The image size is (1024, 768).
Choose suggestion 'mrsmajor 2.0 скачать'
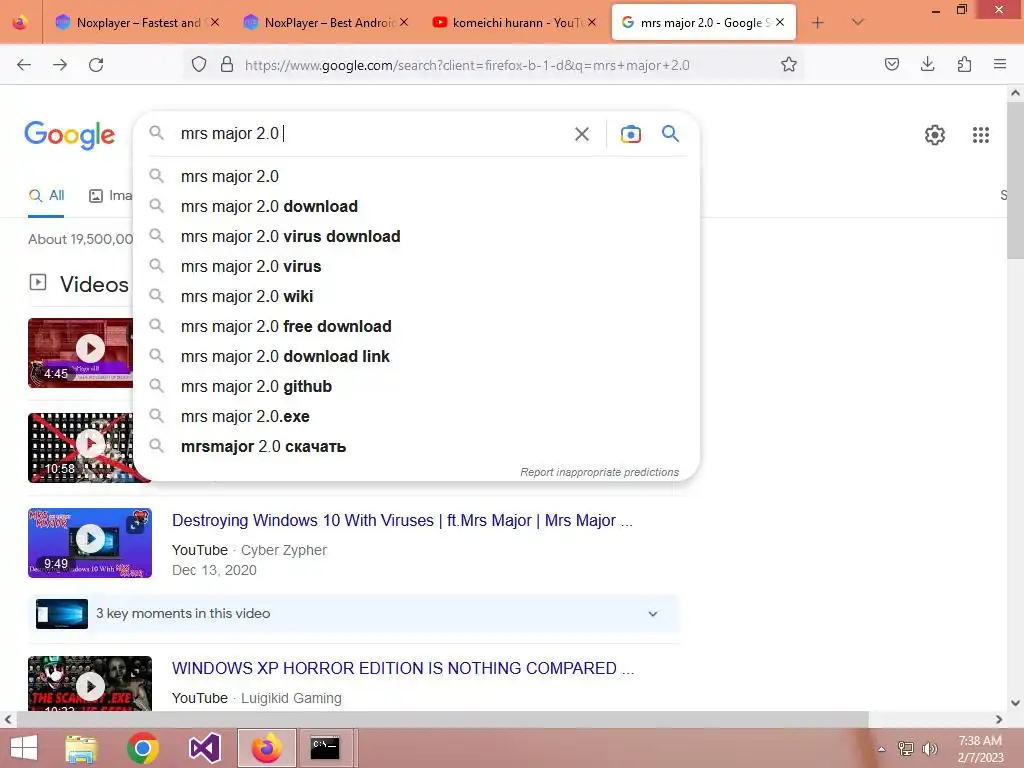pos(416,447)
